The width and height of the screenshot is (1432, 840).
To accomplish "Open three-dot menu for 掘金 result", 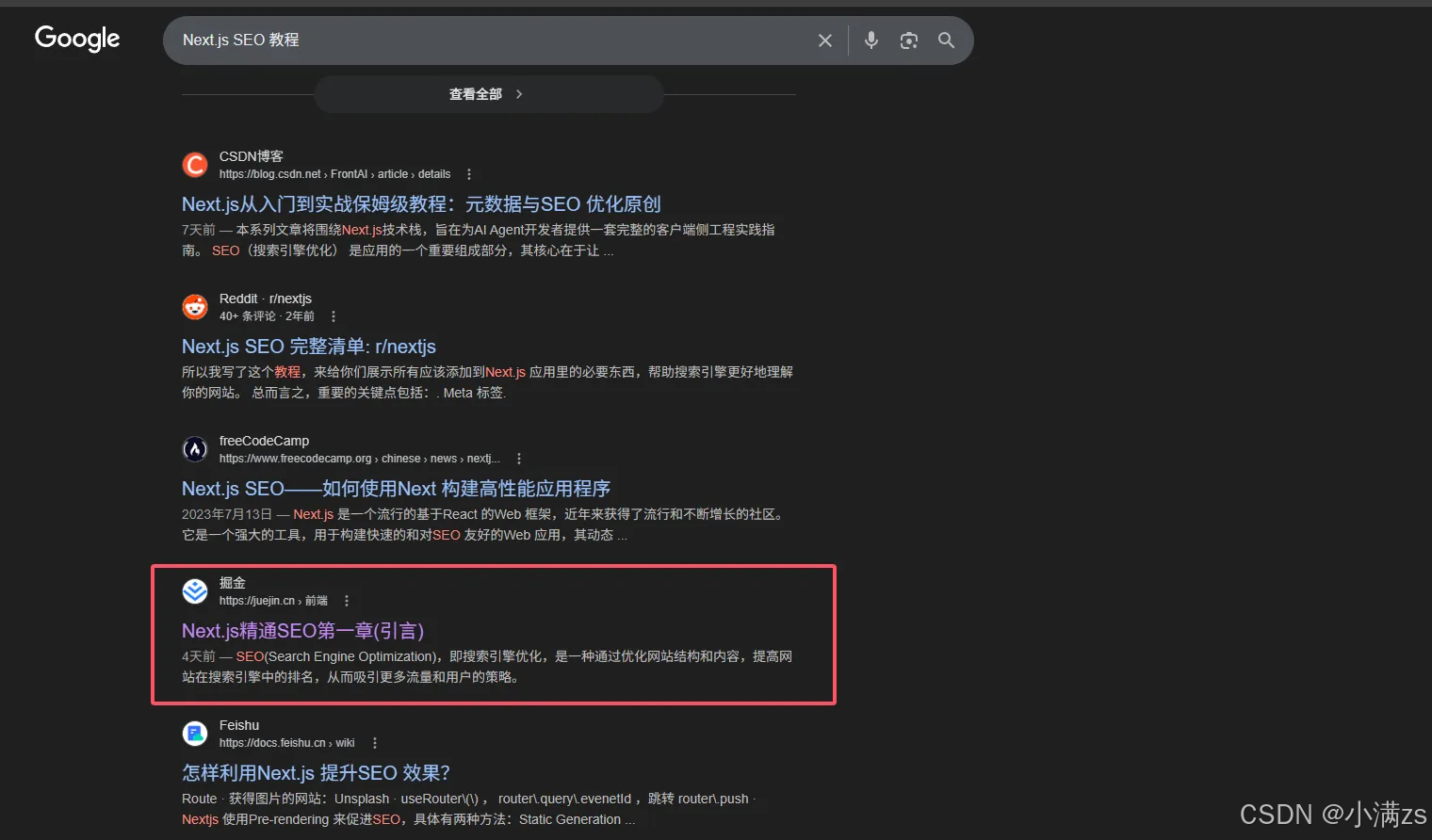I will [x=346, y=599].
